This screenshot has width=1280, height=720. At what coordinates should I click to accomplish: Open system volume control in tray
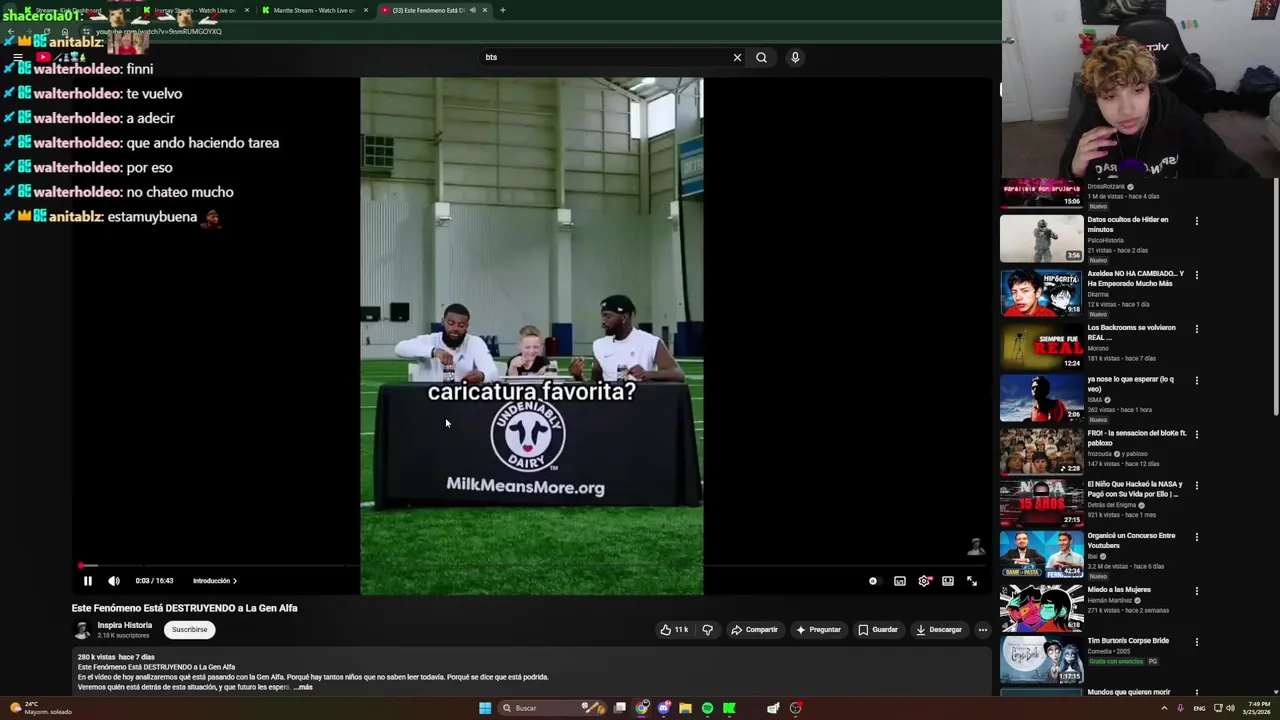[x=1230, y=708]
